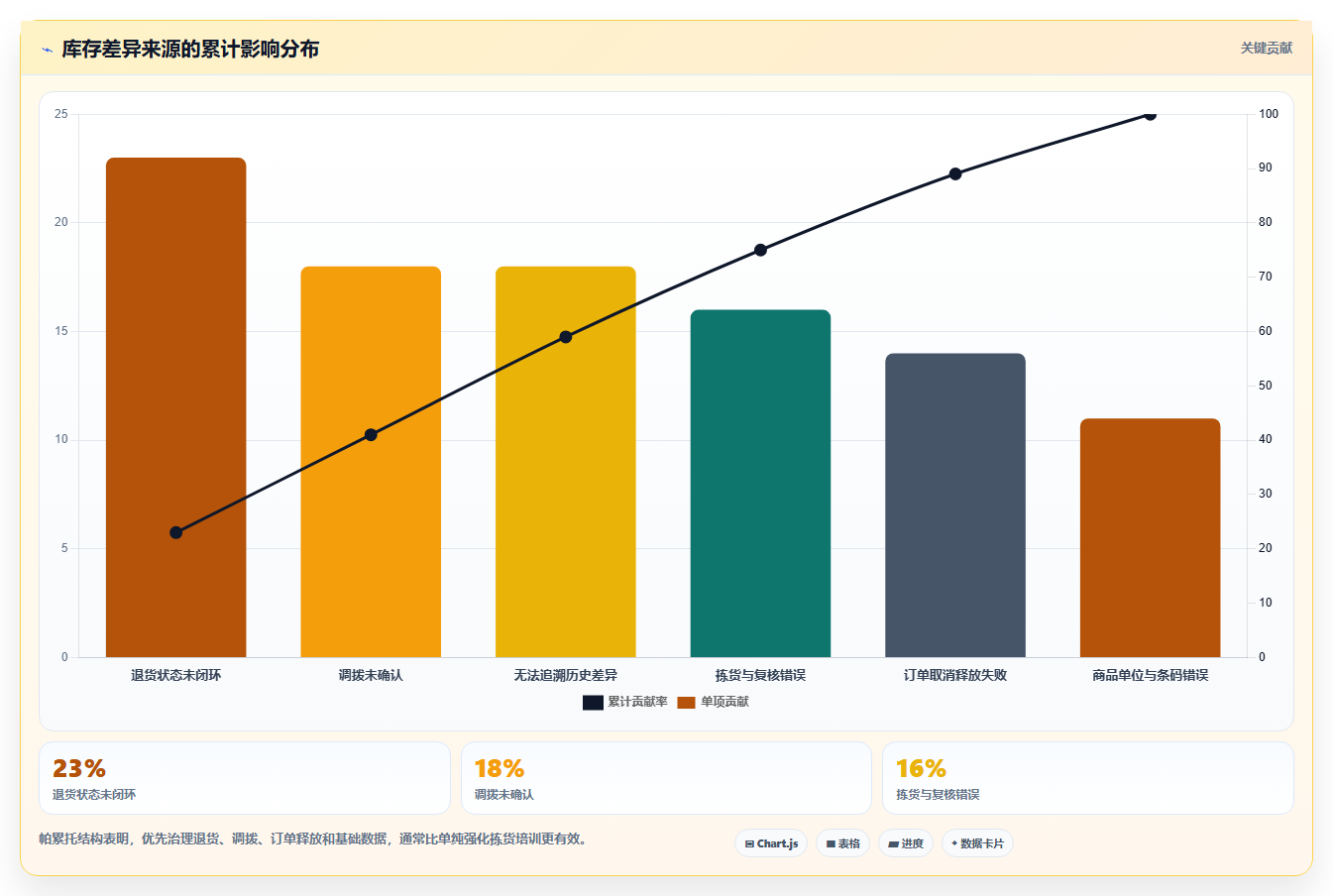Click the chart title 库存差异来源的累计影响分布
This screenshot has width=1333, height=896.
tap(190, 50)
